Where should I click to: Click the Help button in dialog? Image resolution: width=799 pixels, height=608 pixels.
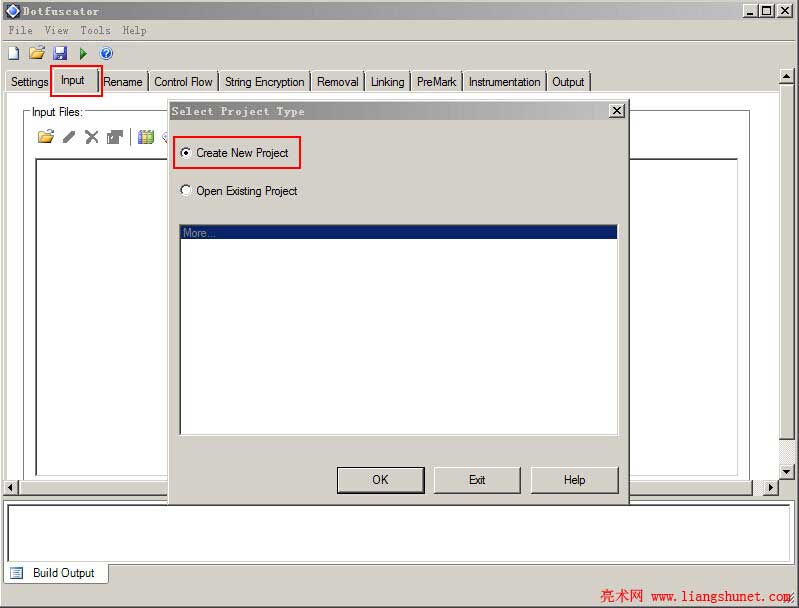point(574,480)
